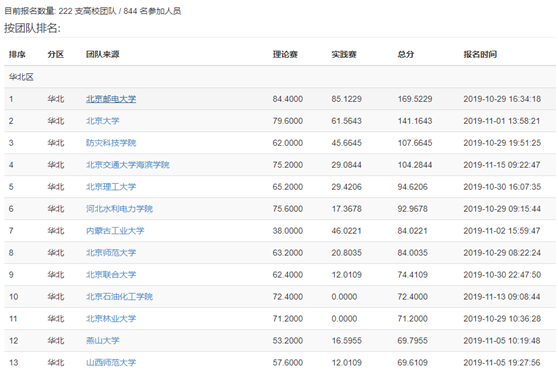Open the 内蒙古工业大学 team link

coord(115,231)
